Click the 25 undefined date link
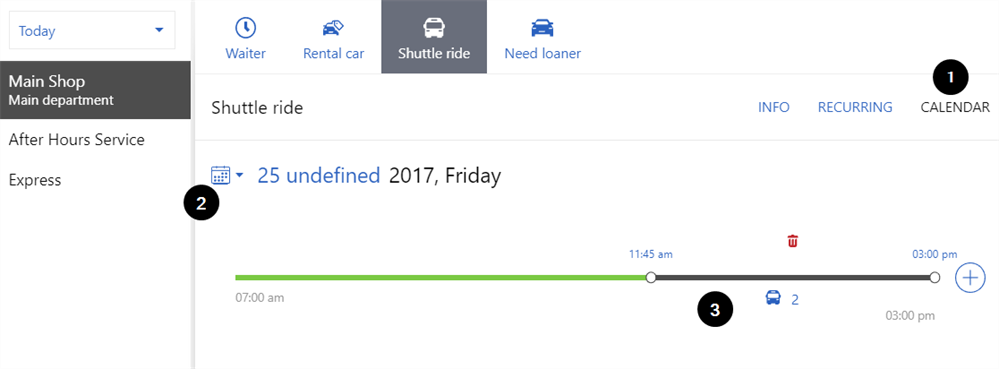 coord(319,175)
